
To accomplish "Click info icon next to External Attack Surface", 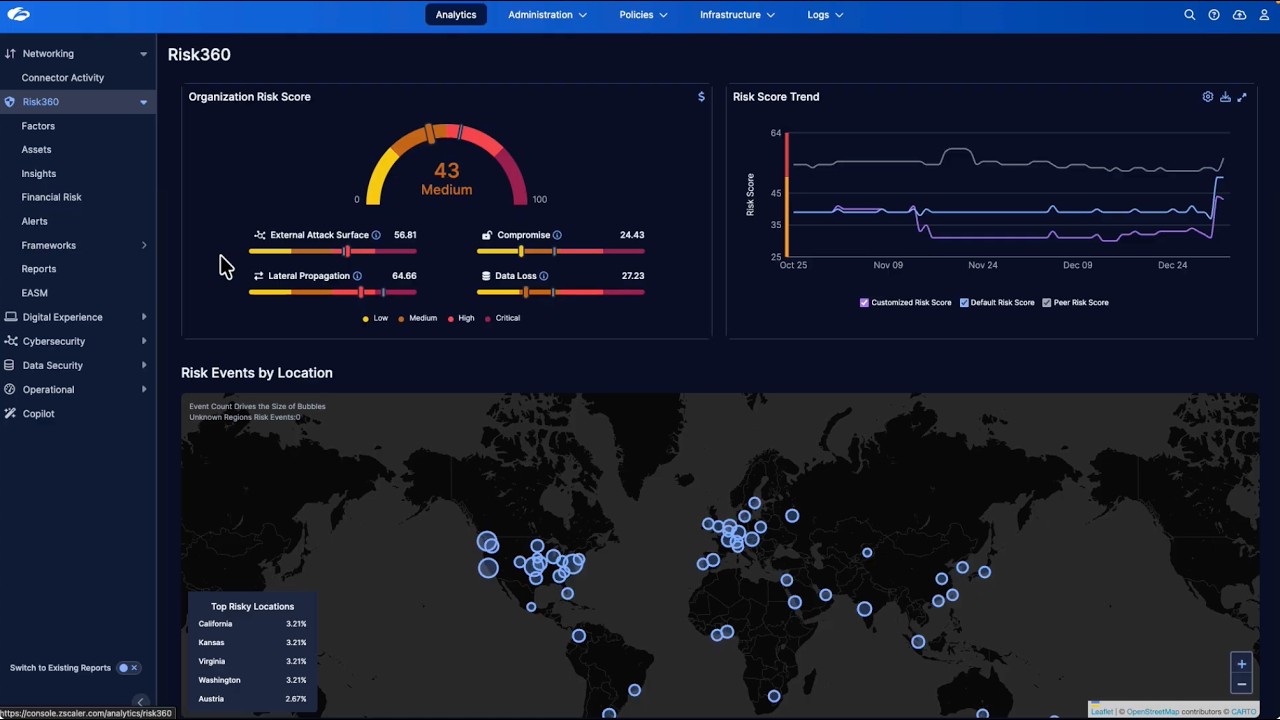I will click(x=376, y=235).
